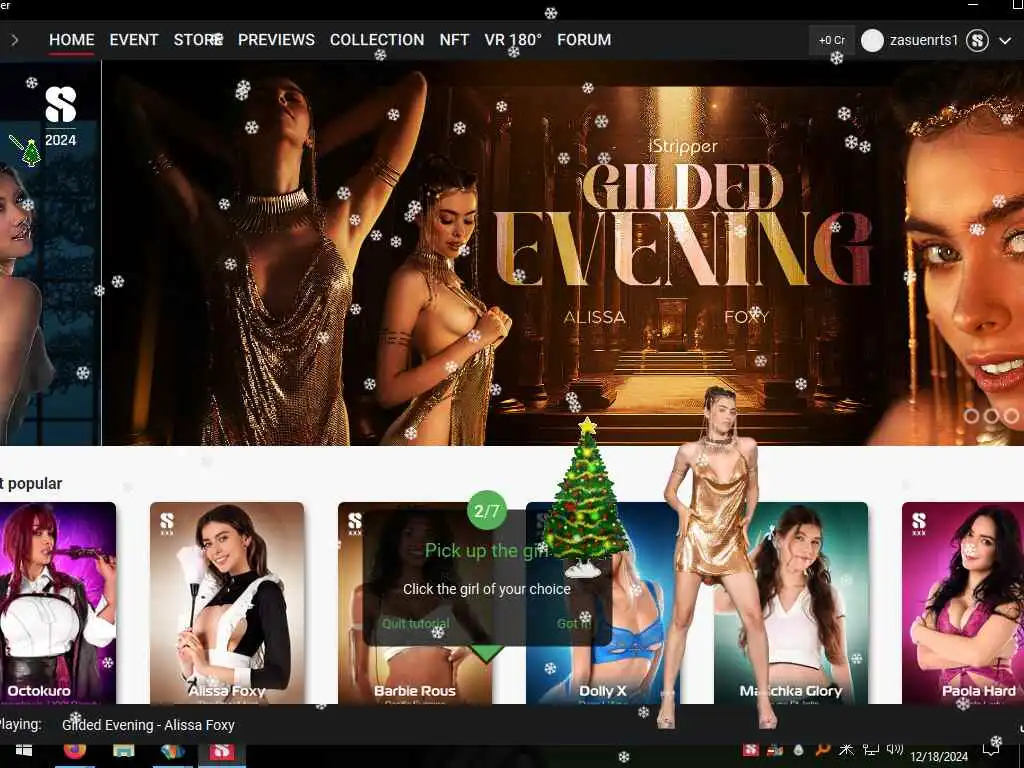This screenshot has width=1024, height=768.
Task: Expand the account dropdown chevron
Action: click(1005, 40)
